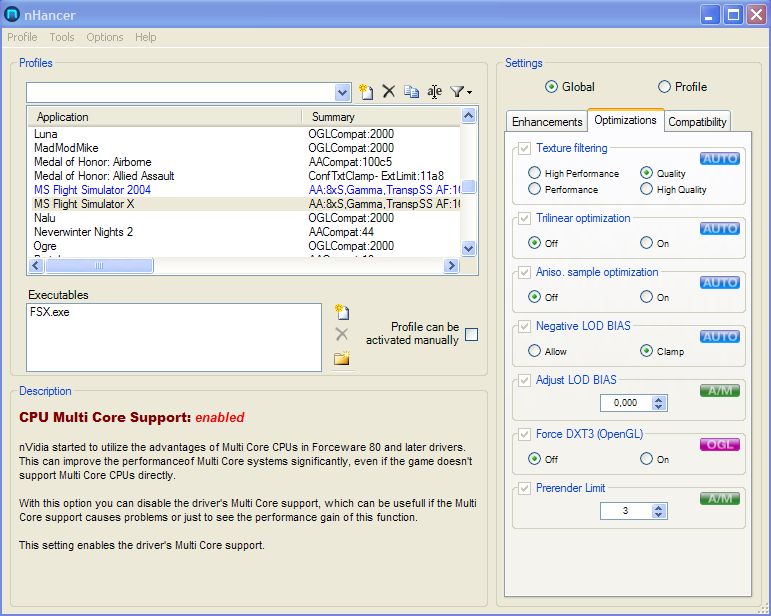This screenshot has width=771, height=616.
Task: Toggle the Prerender Limit checkbox
Action: pyautogui.click(x=524, y=488)
